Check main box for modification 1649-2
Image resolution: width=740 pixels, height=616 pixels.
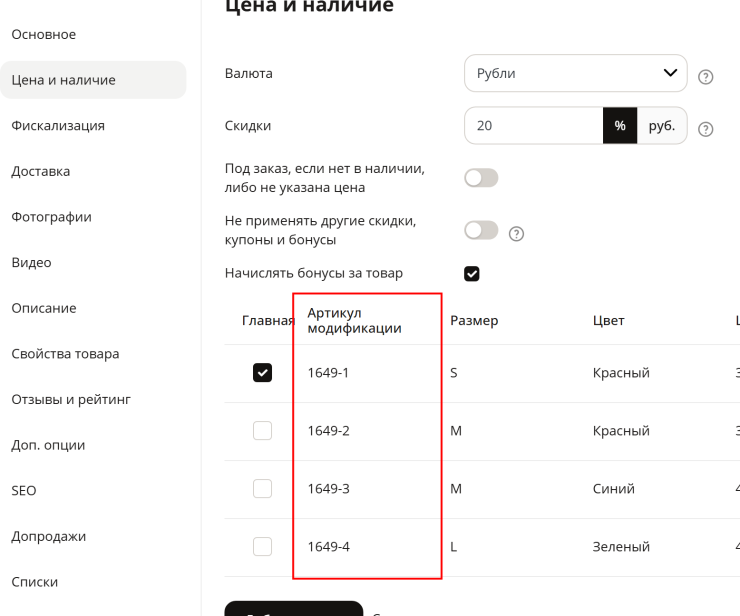[x=262, y=430]
